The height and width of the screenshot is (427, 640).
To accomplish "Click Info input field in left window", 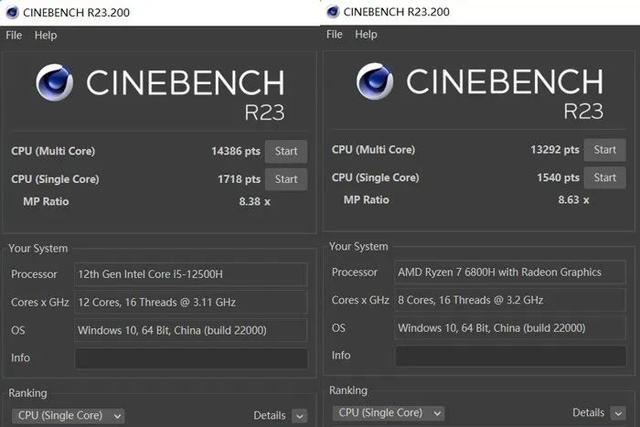I will click(x=191, y=358).
